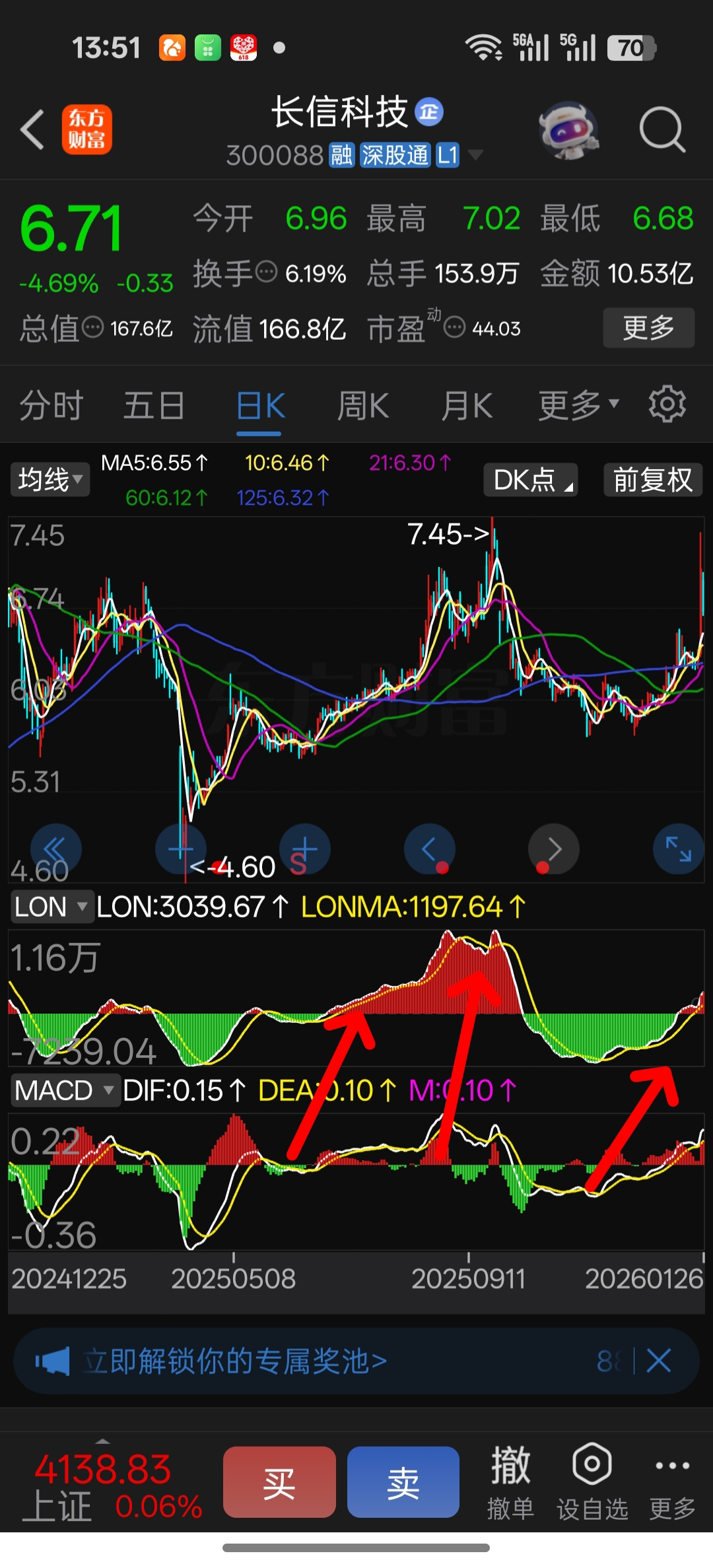Open the robot assistant avatar
Screen dimensions: 713x1568
coord(568,130)
